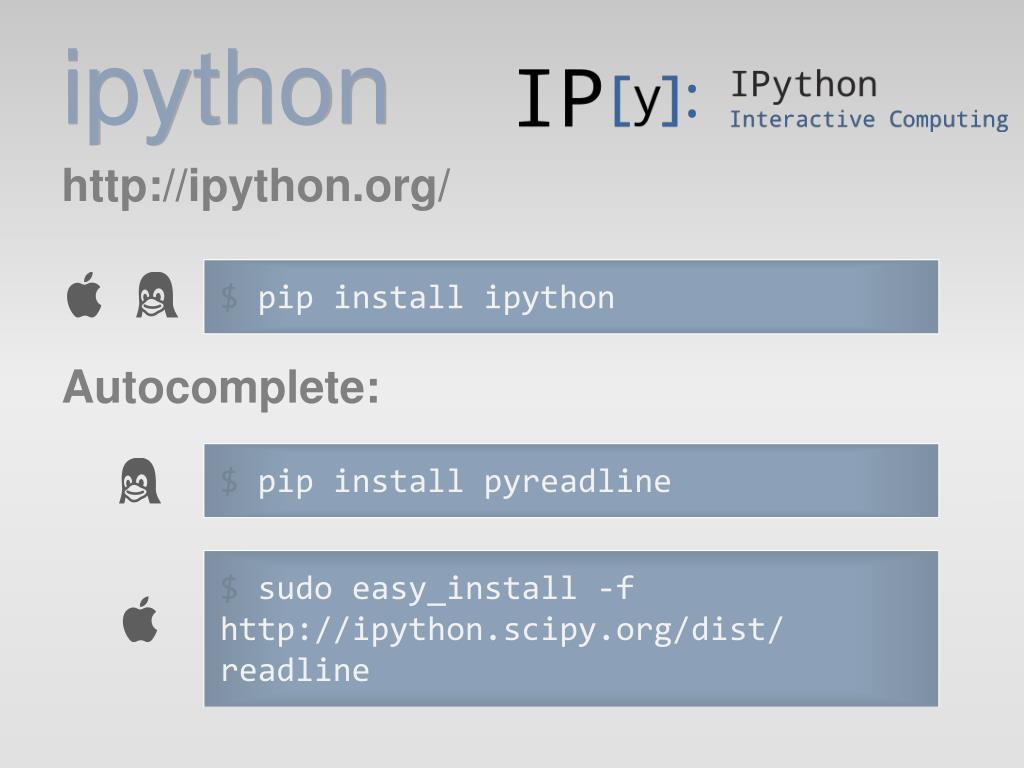Click the 'sudo easy_install -f' command box
Viewport: 1024px width, 768px height.
tap(571, 629)
